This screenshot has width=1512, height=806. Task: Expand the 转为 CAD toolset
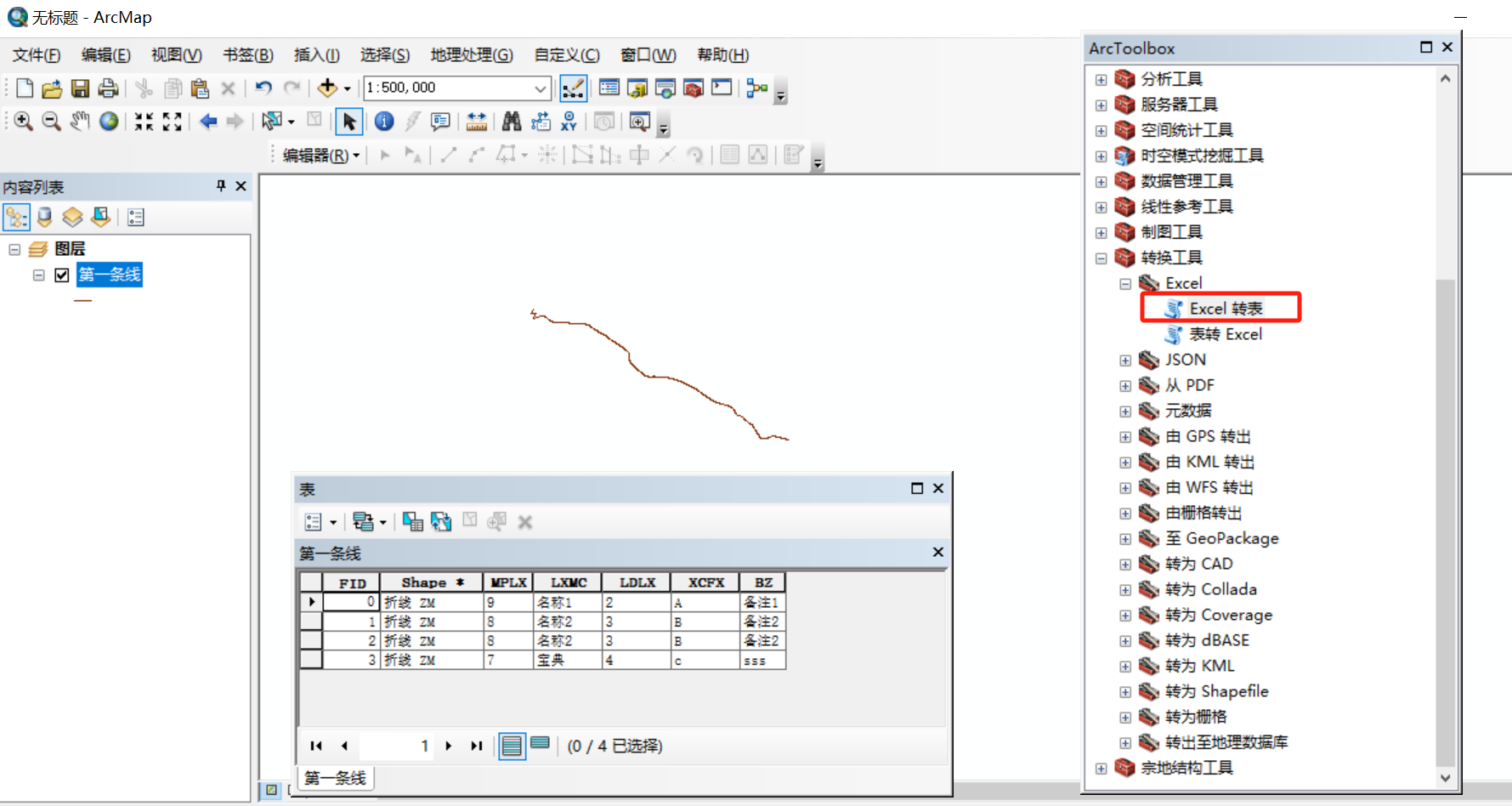(1125, 565)
